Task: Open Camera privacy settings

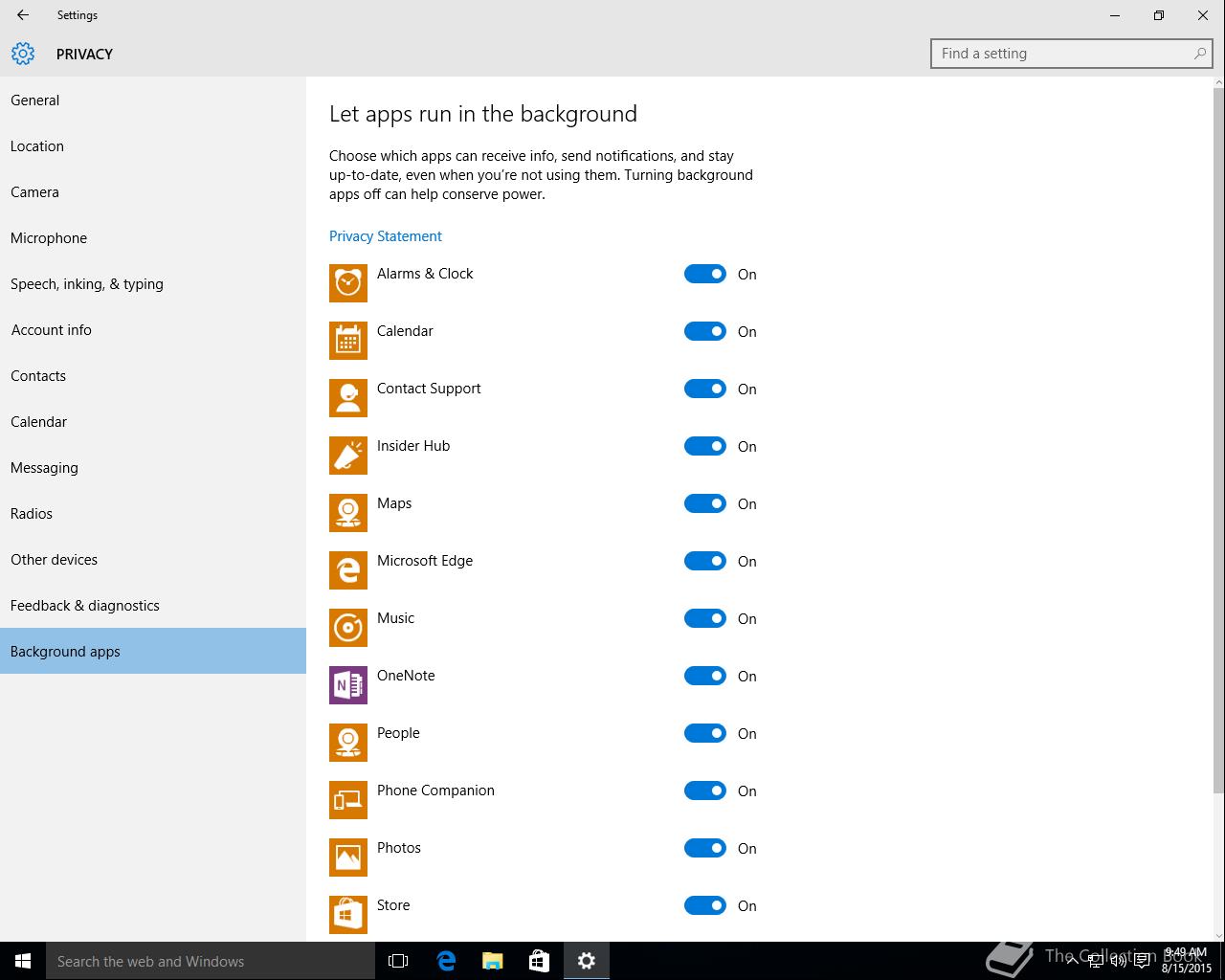Action: (x=153, y=191)
